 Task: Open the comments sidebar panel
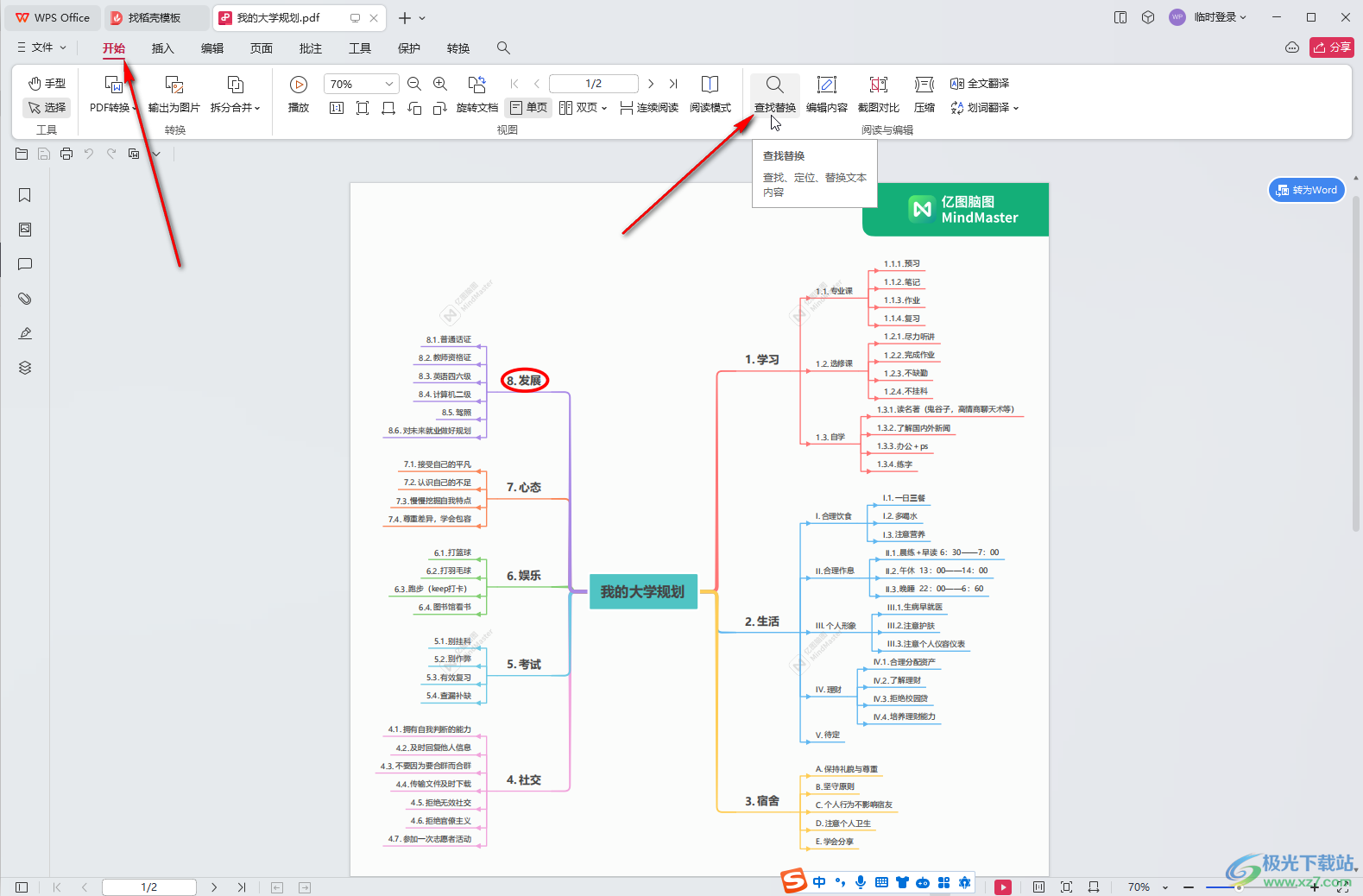click(25, 264)
